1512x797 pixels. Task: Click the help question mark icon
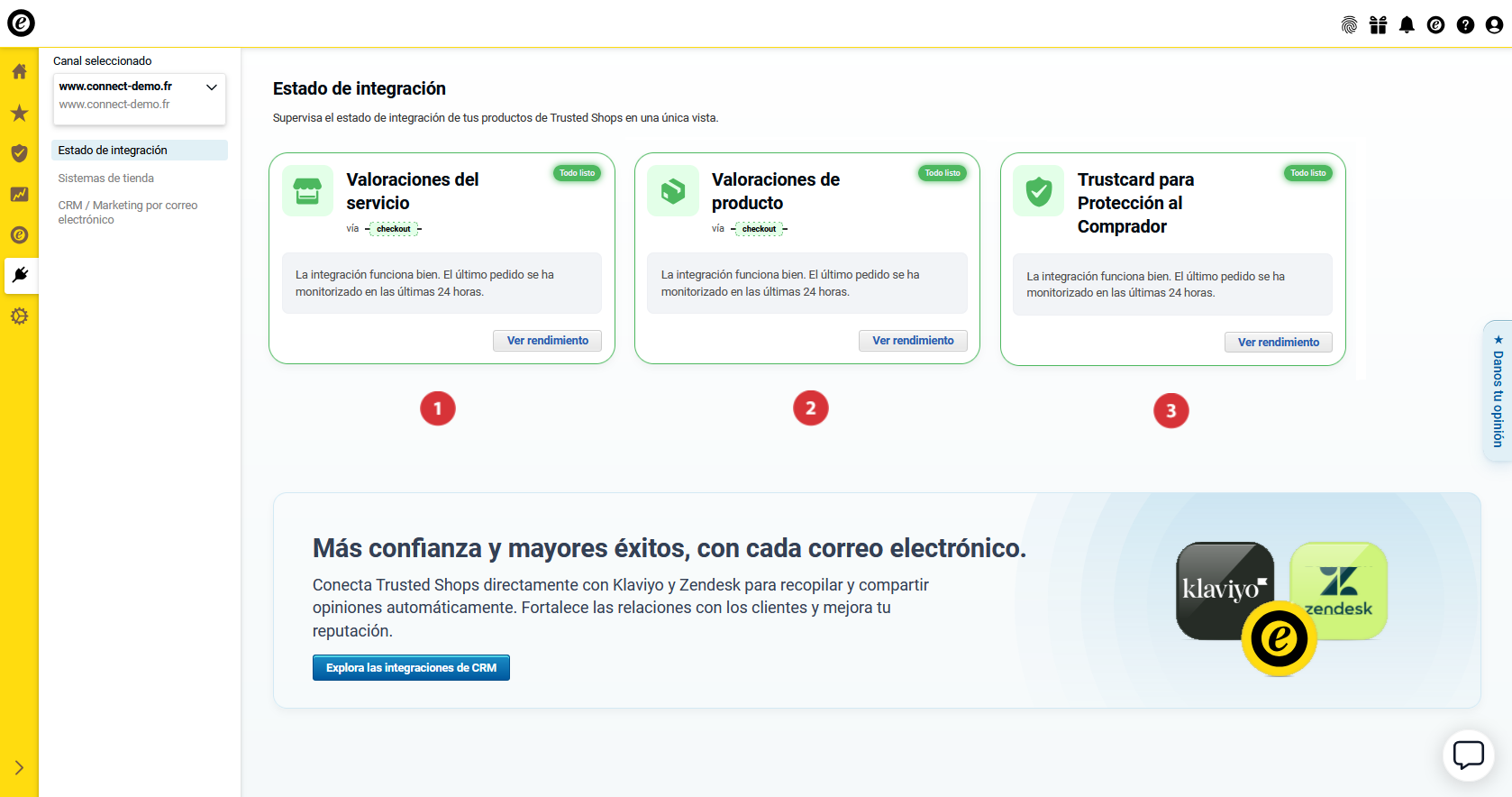[x=1465, y=25]
